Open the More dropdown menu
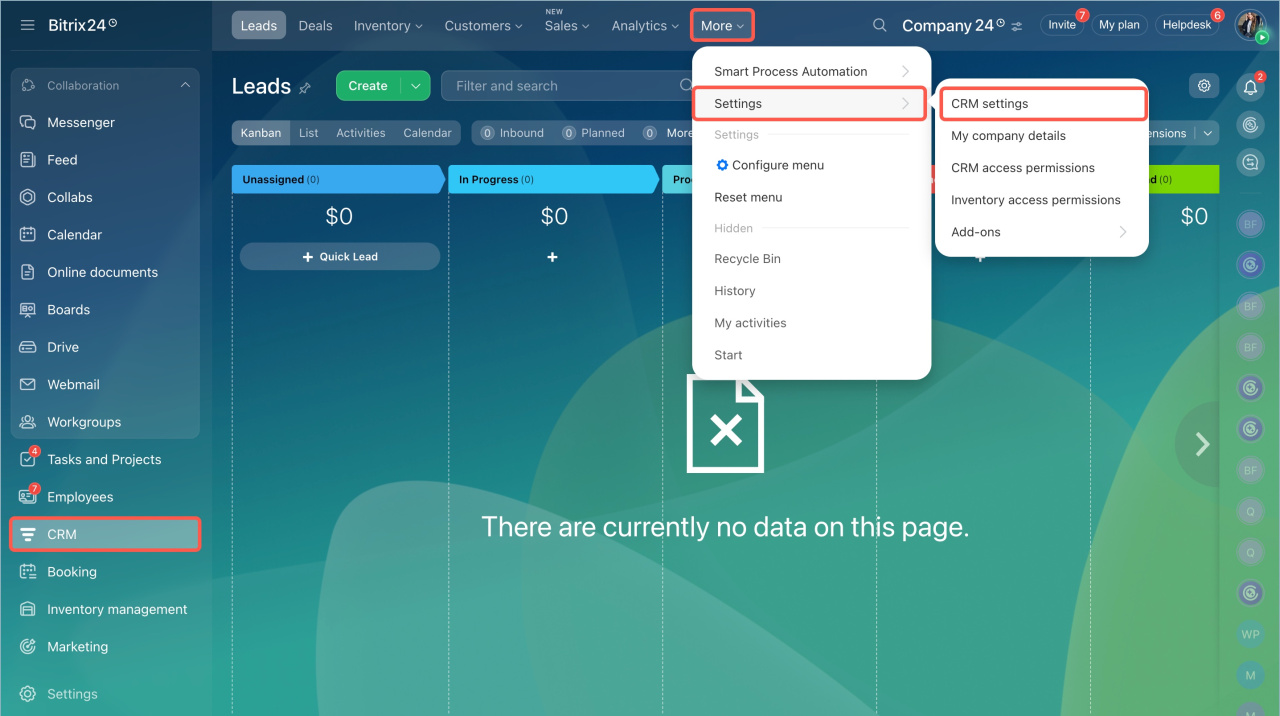Viewport: 1280px width, 716px height. [722, 26]
